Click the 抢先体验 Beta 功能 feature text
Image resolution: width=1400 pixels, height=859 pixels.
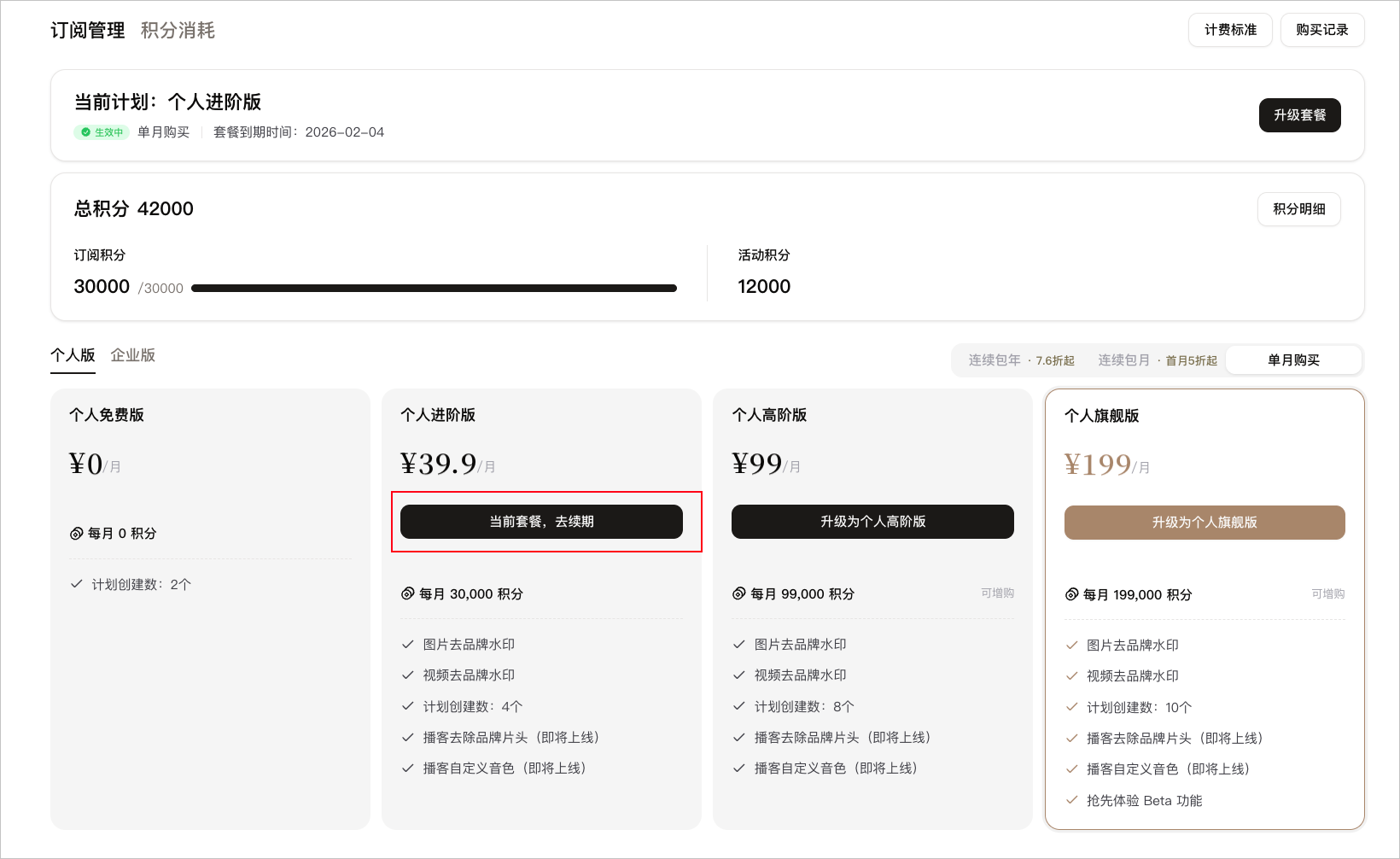(1145, 801)
